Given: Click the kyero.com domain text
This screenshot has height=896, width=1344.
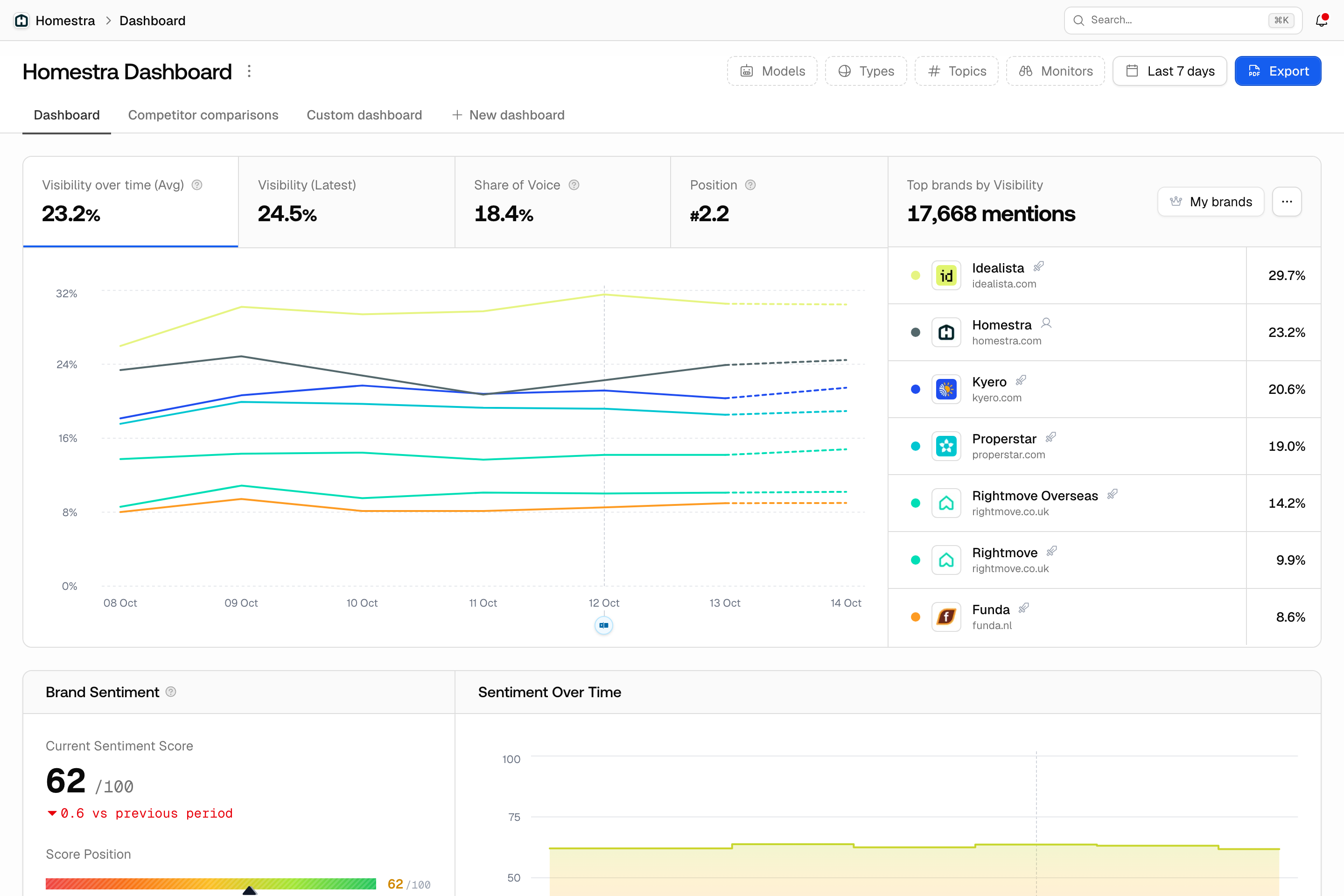Looking at the screenshot, I should pos(997,398).
